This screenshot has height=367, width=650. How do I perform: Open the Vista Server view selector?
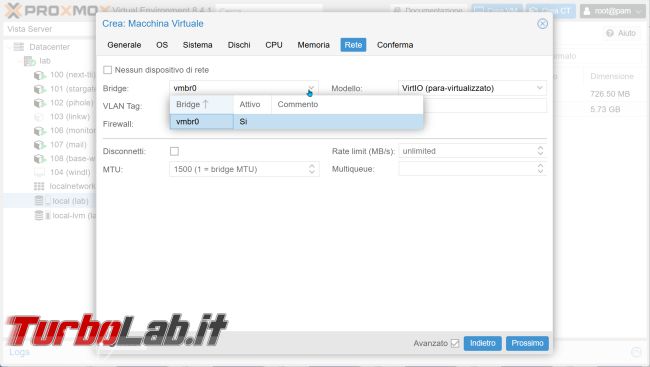click(50, 29)
